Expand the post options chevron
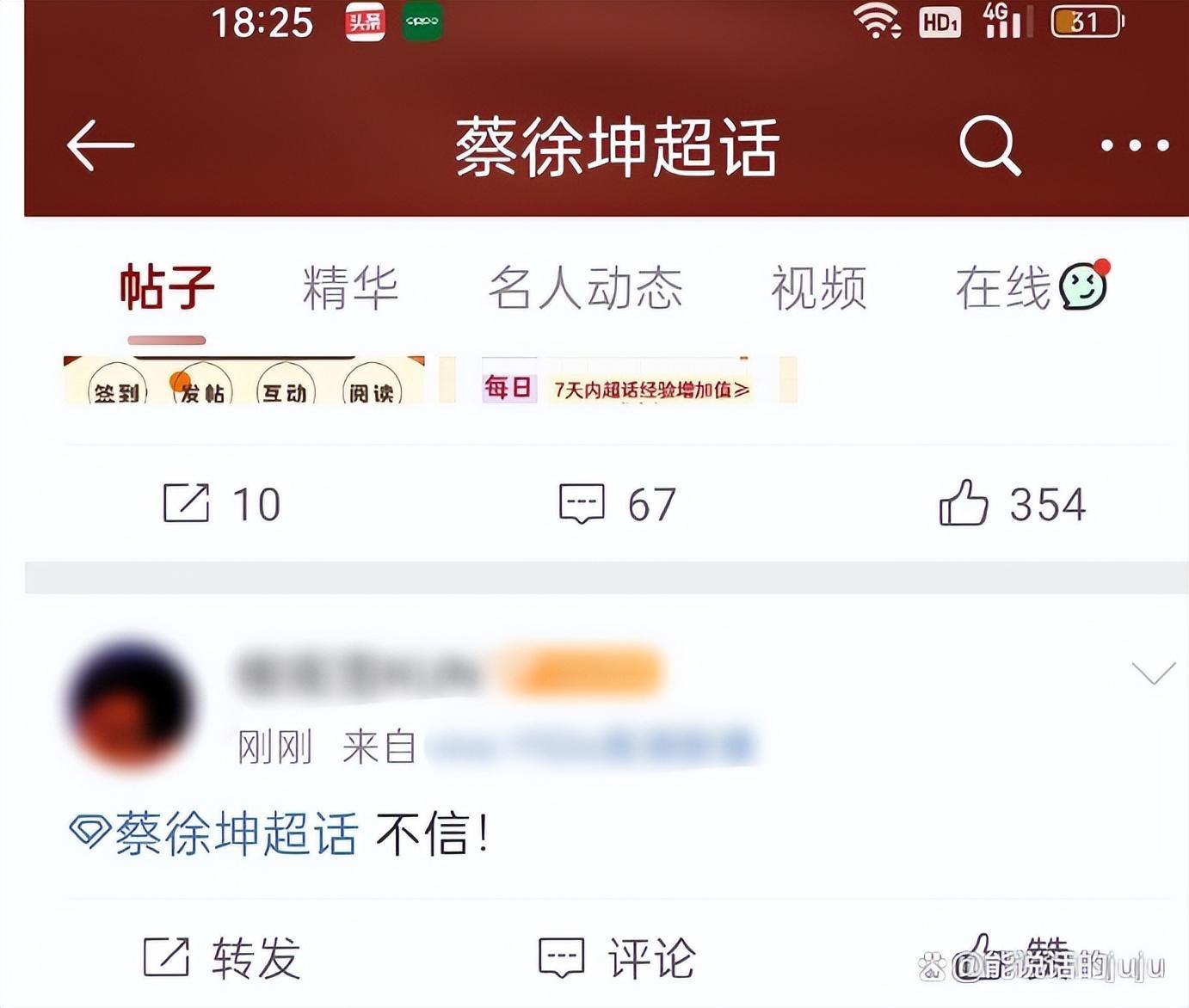Image resolution: width=1189 pixels, height=1008 pixels. click(x=1153, y=673)
